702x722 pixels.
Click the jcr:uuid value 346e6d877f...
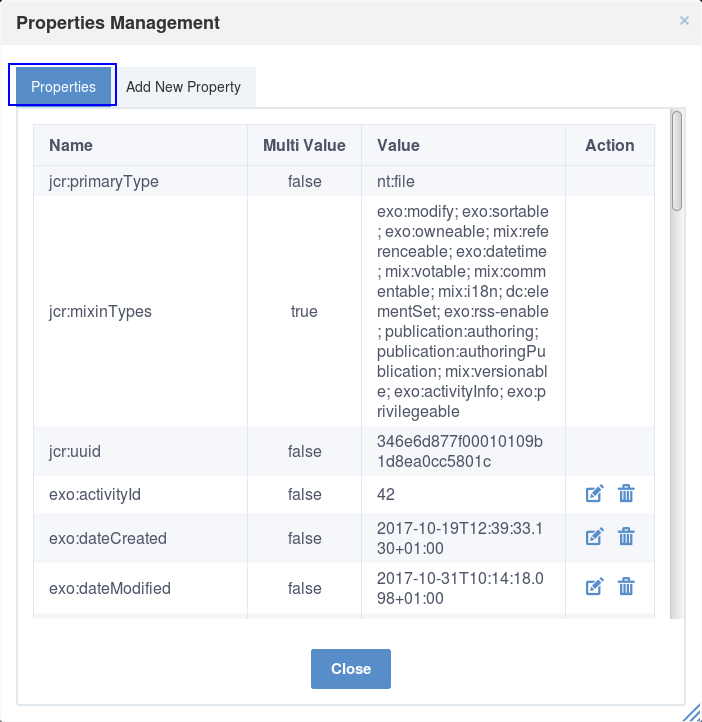pyautogui.click(x=460, y=451)
